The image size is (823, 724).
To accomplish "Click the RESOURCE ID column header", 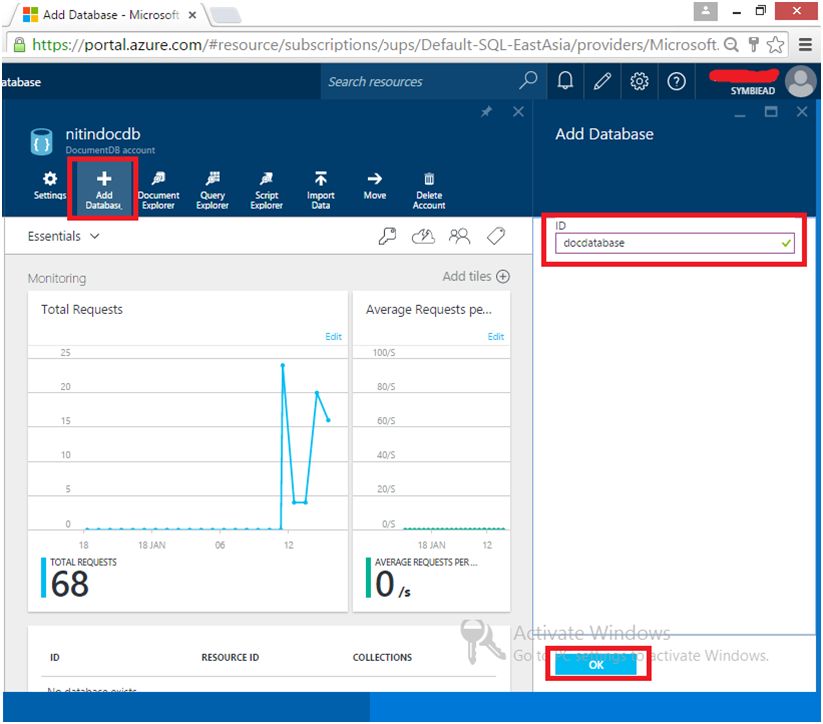I will [230, 657].
